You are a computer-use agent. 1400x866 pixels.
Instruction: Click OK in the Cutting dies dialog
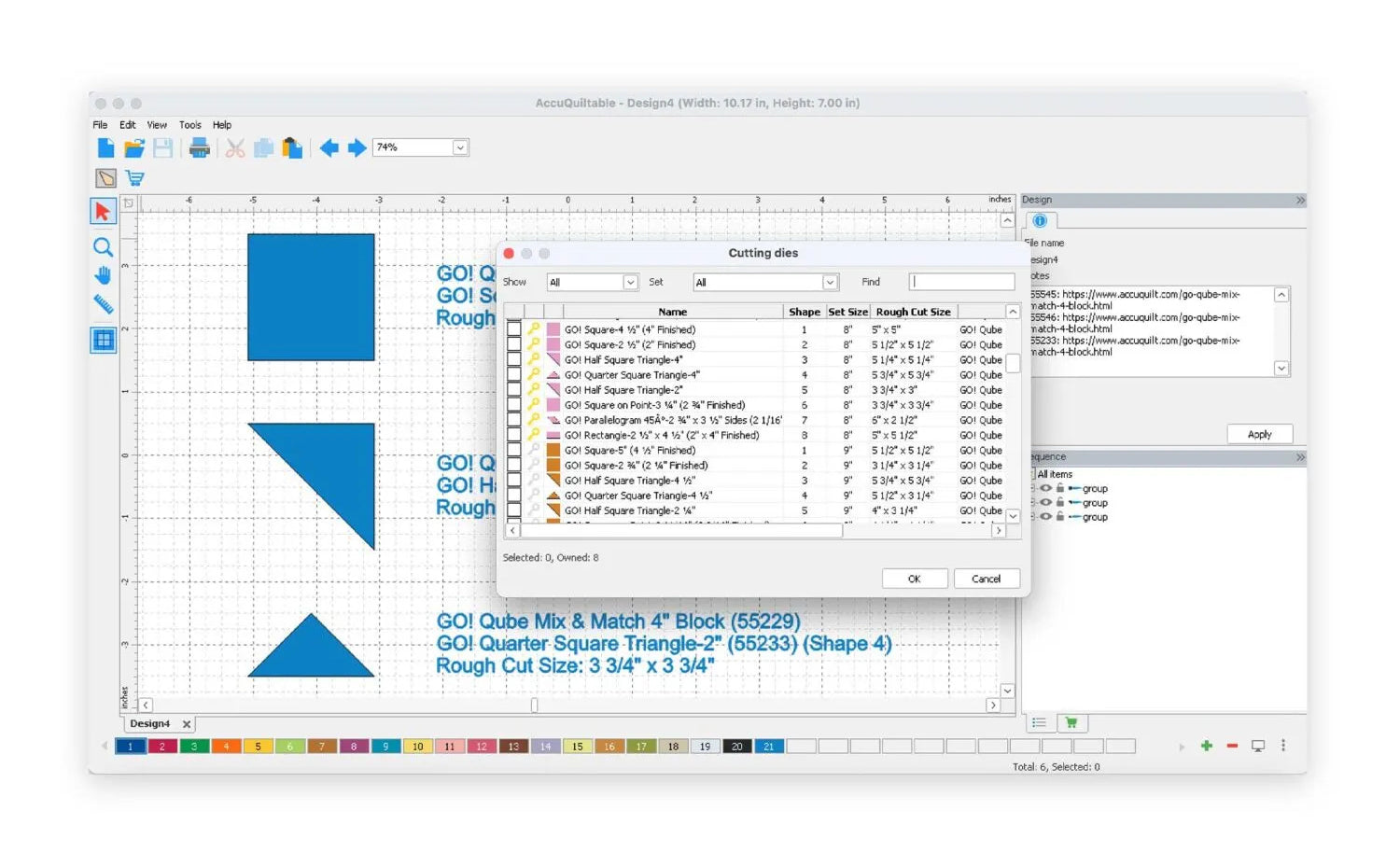click(914, 578)
